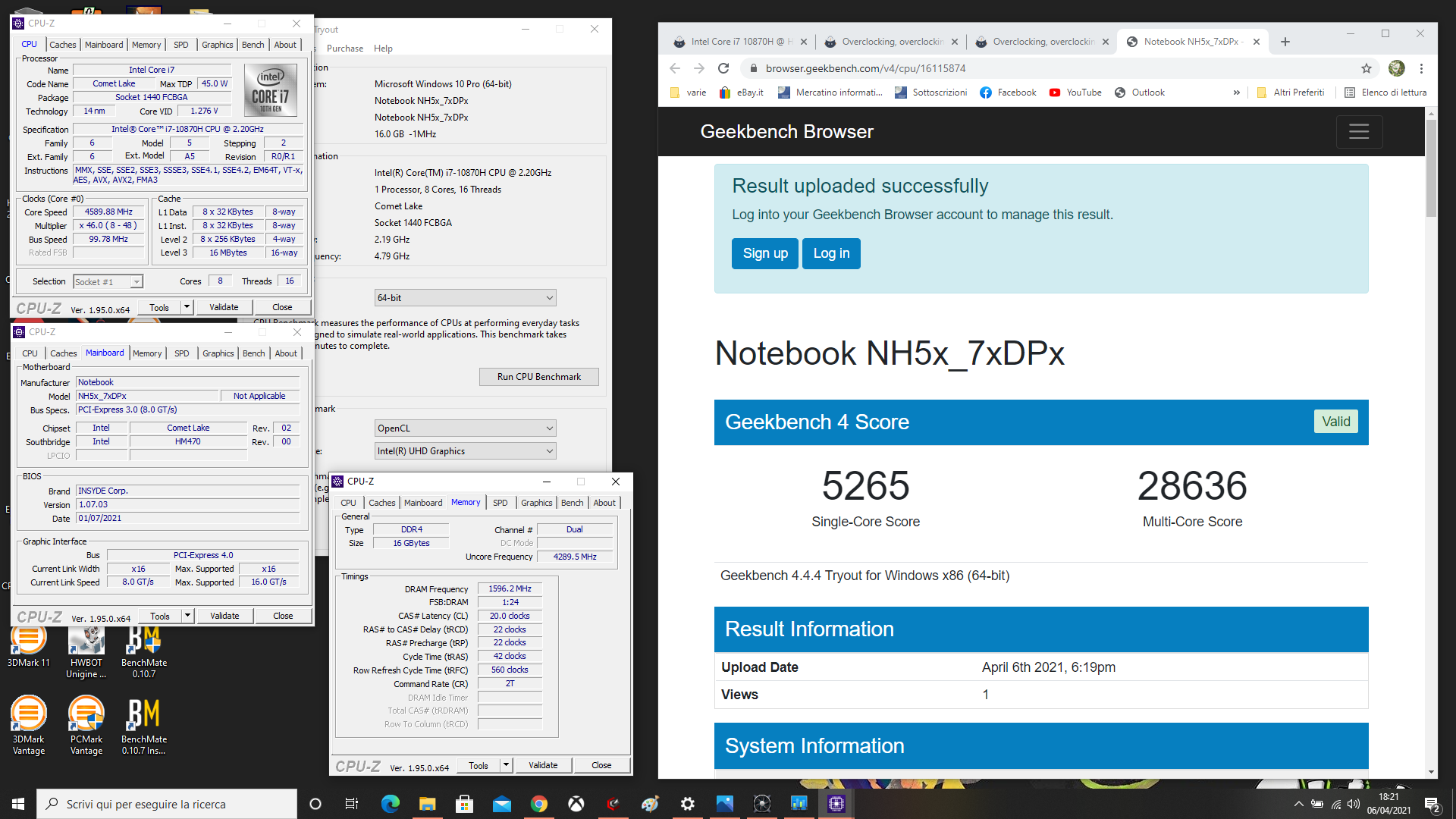Open File Explorer from taskbar
The height and width of the screenshot is (819, 1456).
click(x=427, y=804)
